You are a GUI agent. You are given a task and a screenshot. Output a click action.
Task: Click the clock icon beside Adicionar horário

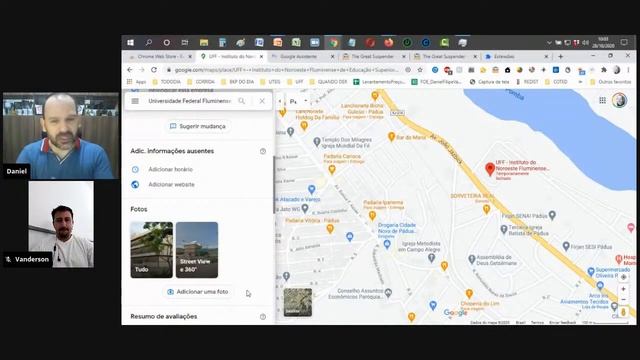[x=135, y=169]
